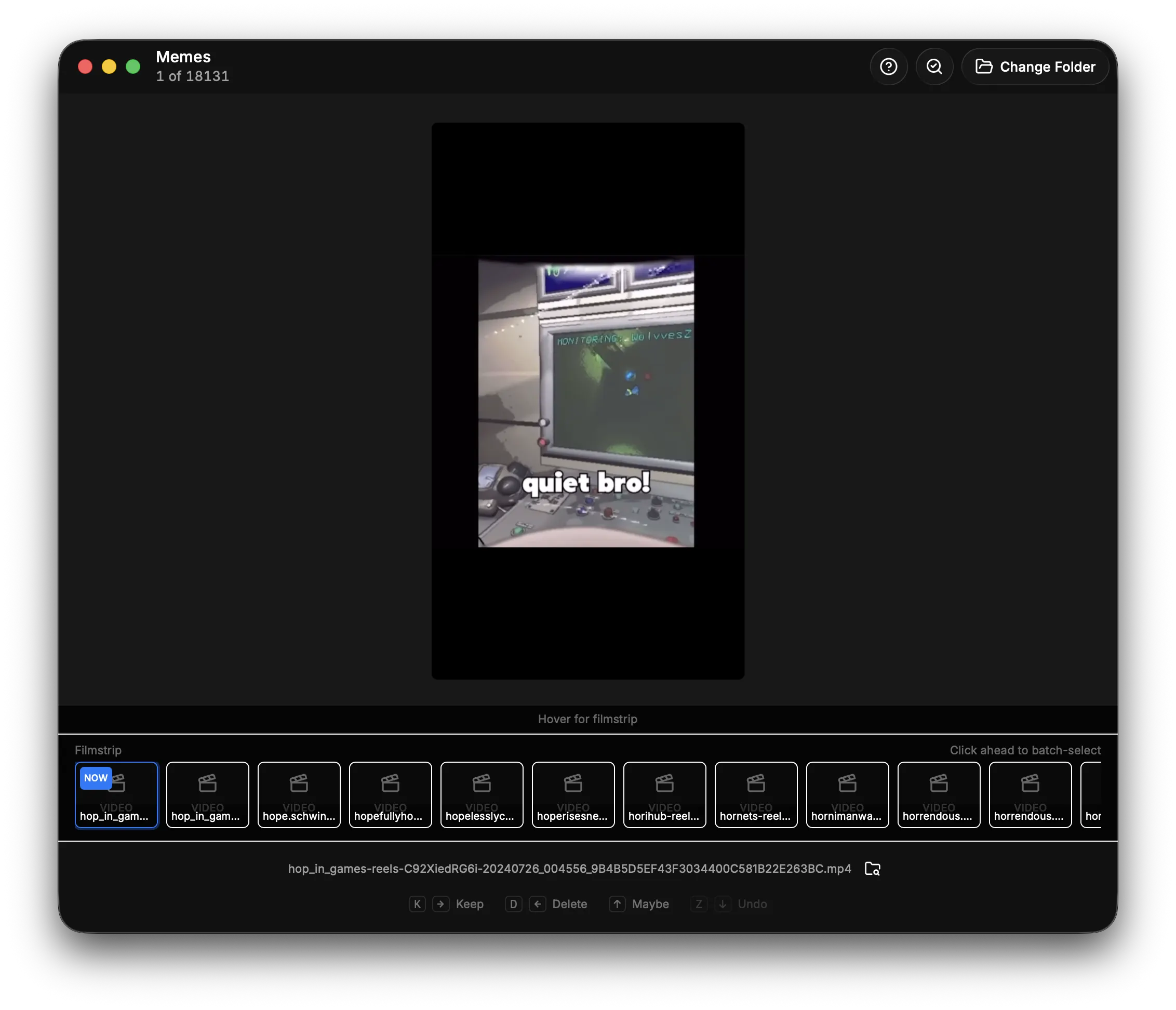Click the Keep label
Viewport: 1176px width, 1010px height.
pyautogui.click(x=470, y=905)
